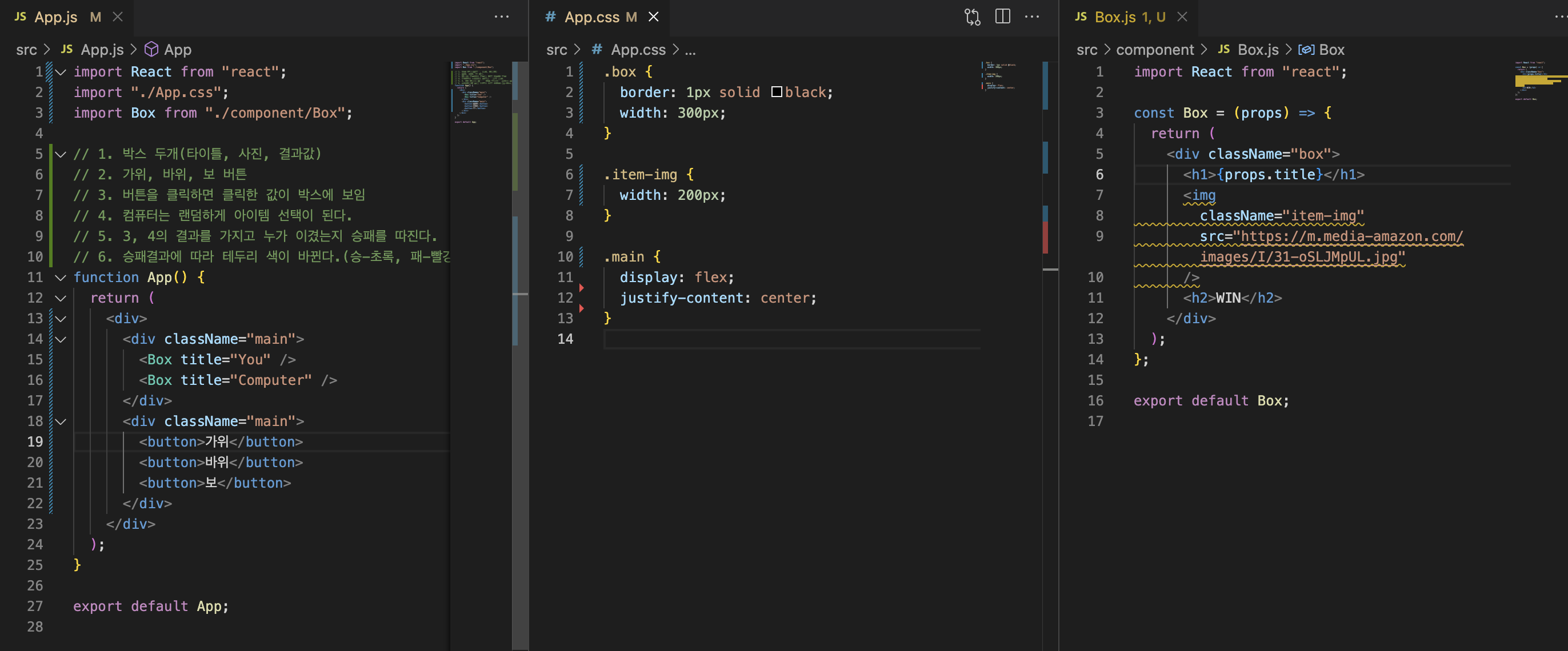Image resolution: width=1568 pixels, height=651 pixels.
Task: Split the App.css editor right
Action: point(1002,17)
